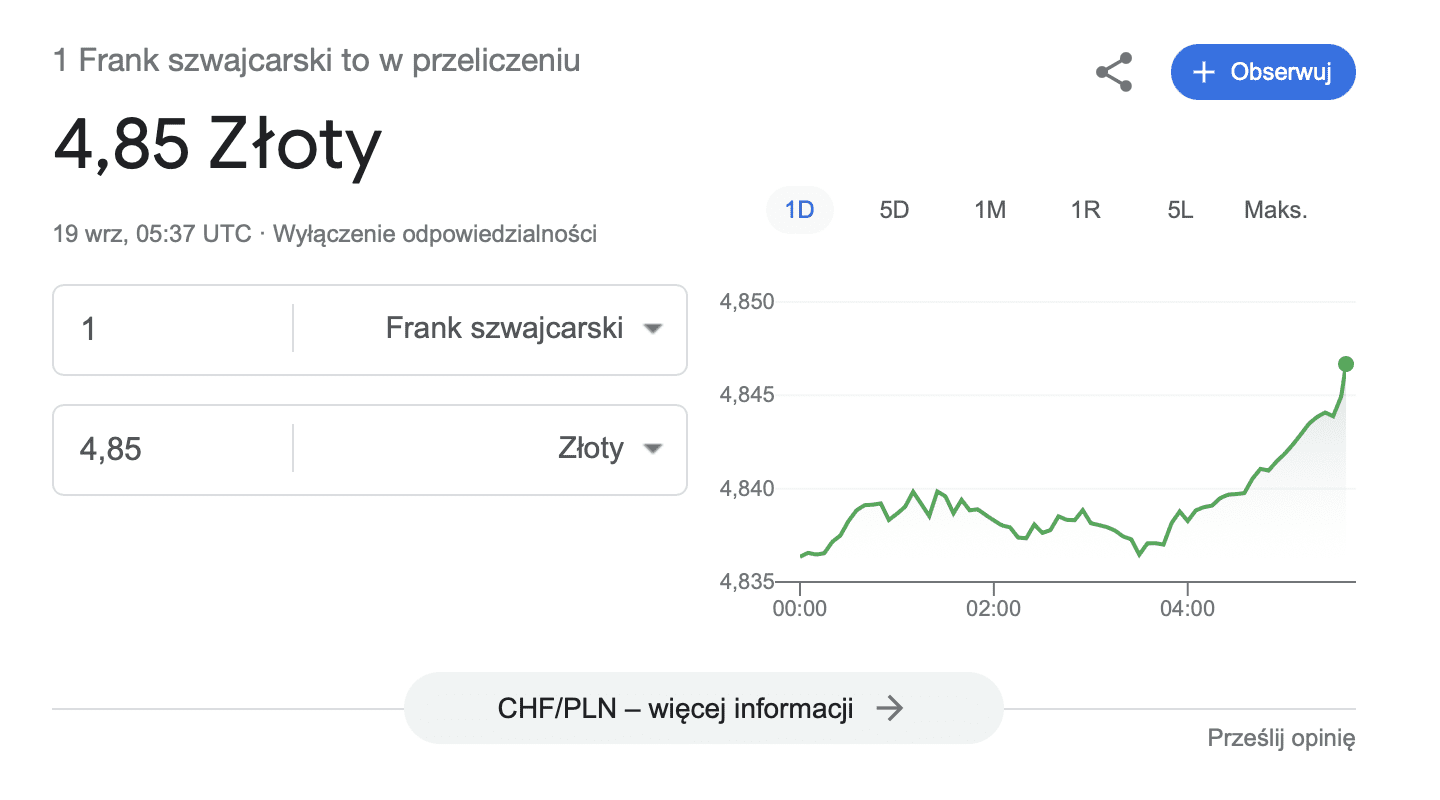1440x800 pixels.
Task: Click Prześlij opinię link
Action: 1282,739
